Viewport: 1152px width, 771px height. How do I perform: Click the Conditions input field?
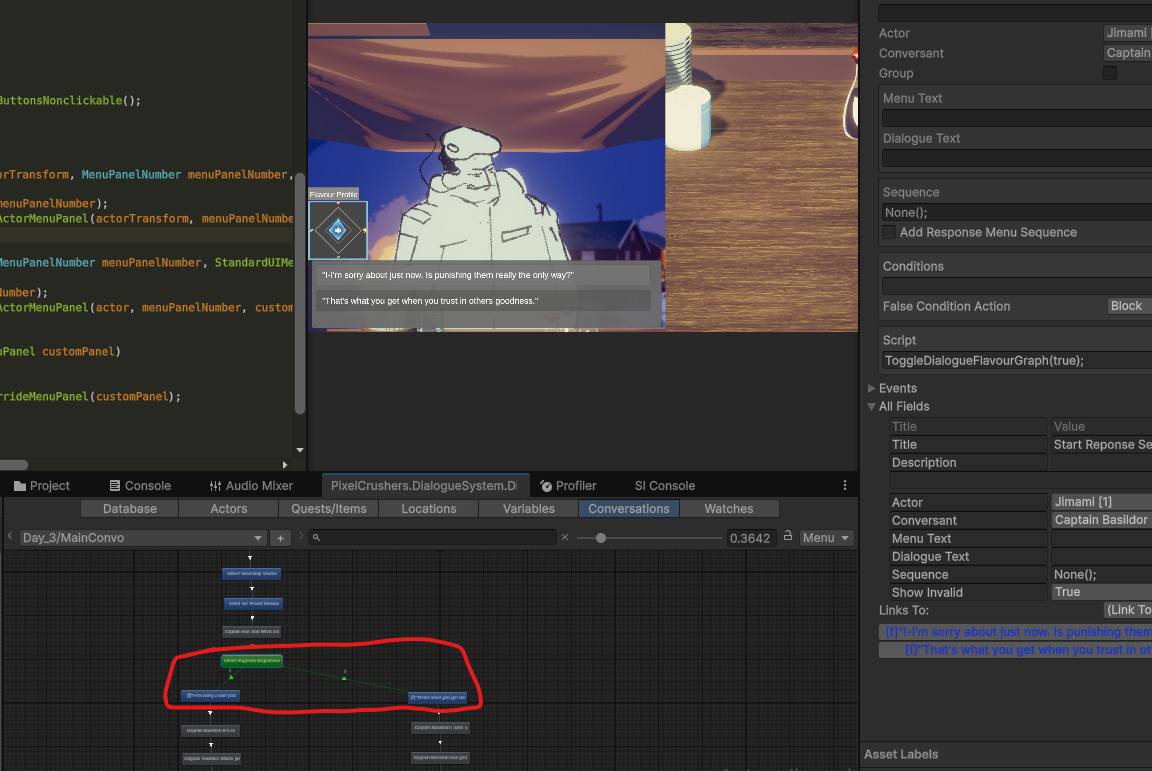[1017, 286]
